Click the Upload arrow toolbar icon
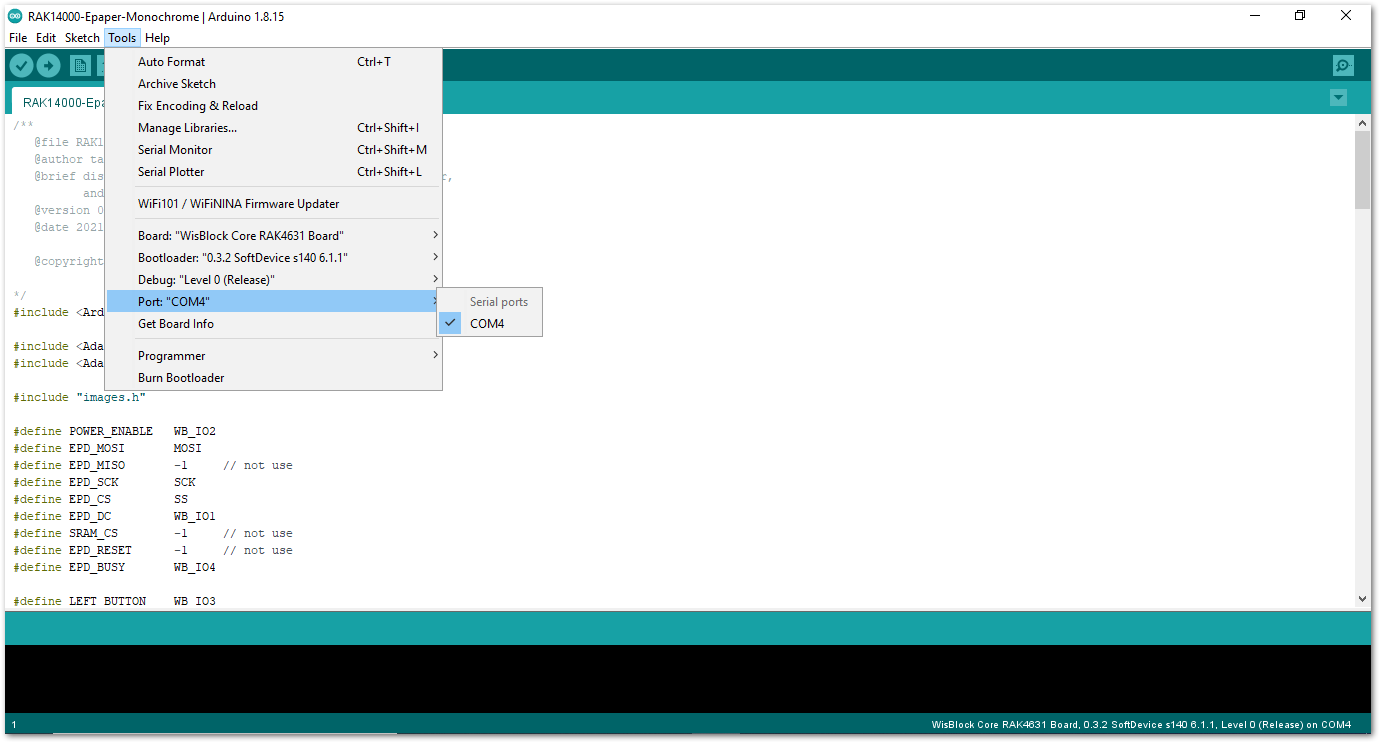 pyautogui.click(x=48, y=66)
